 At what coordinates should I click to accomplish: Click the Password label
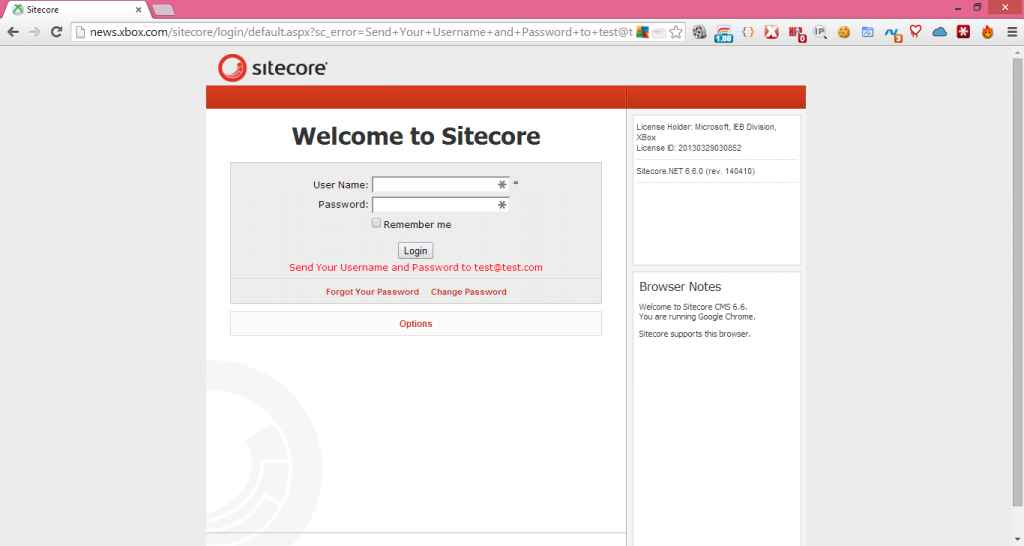[343, 204]
